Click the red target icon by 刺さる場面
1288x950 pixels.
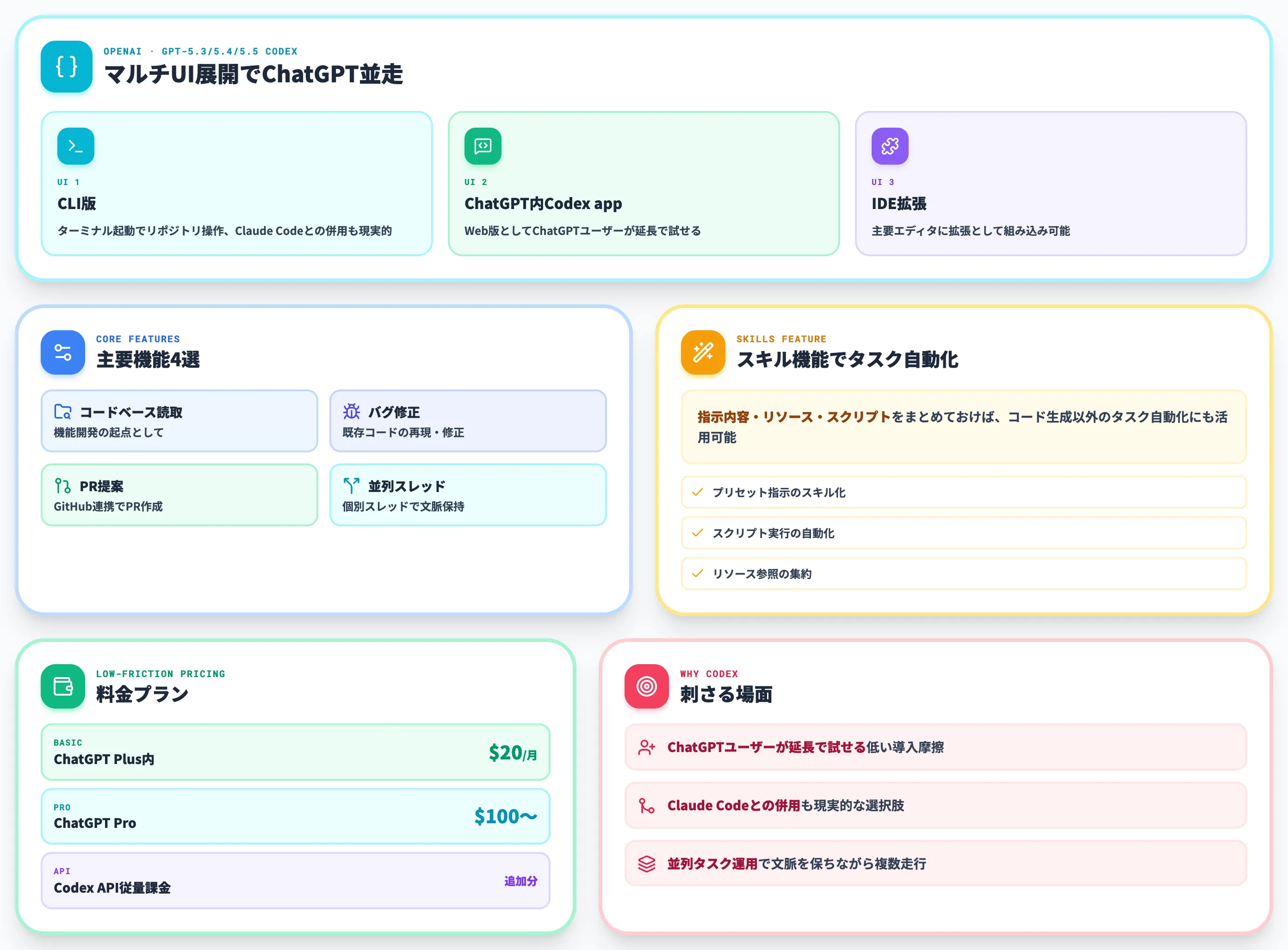pos(647,687)
